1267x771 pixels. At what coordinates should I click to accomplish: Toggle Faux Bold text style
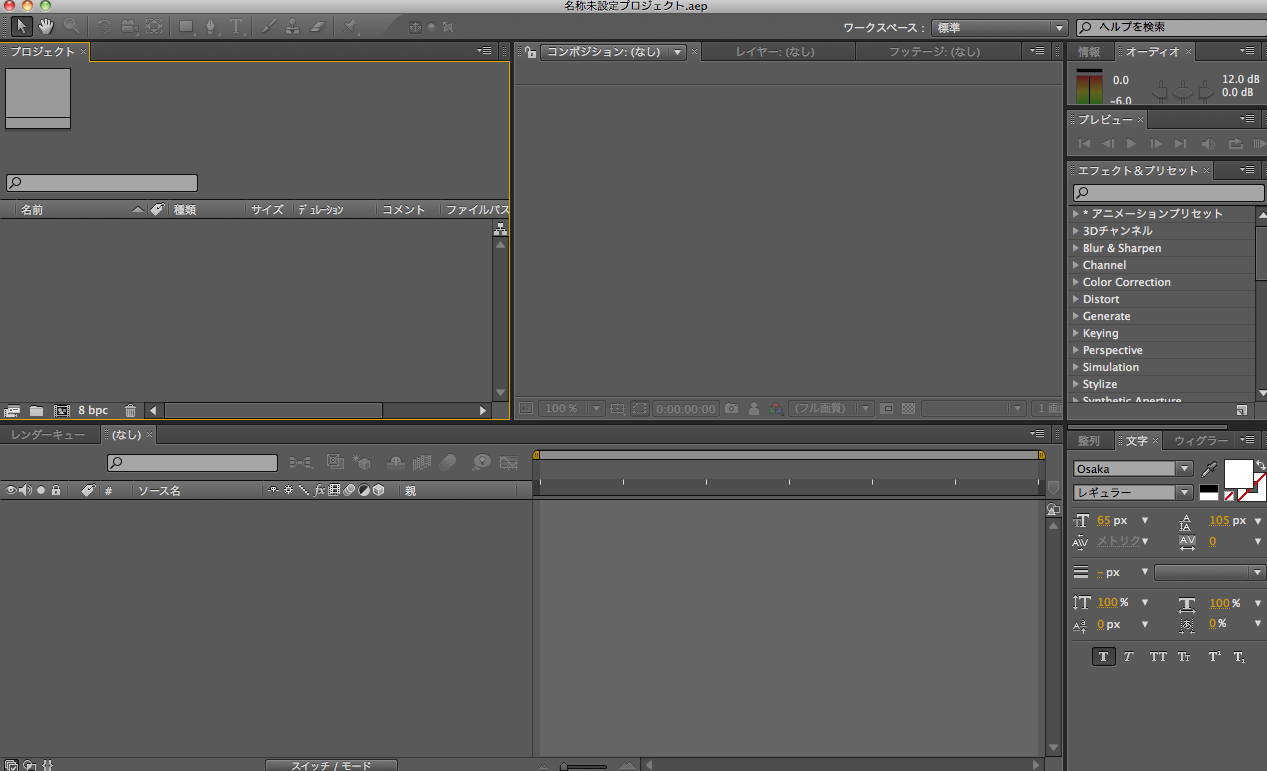tap(1104, 657)
